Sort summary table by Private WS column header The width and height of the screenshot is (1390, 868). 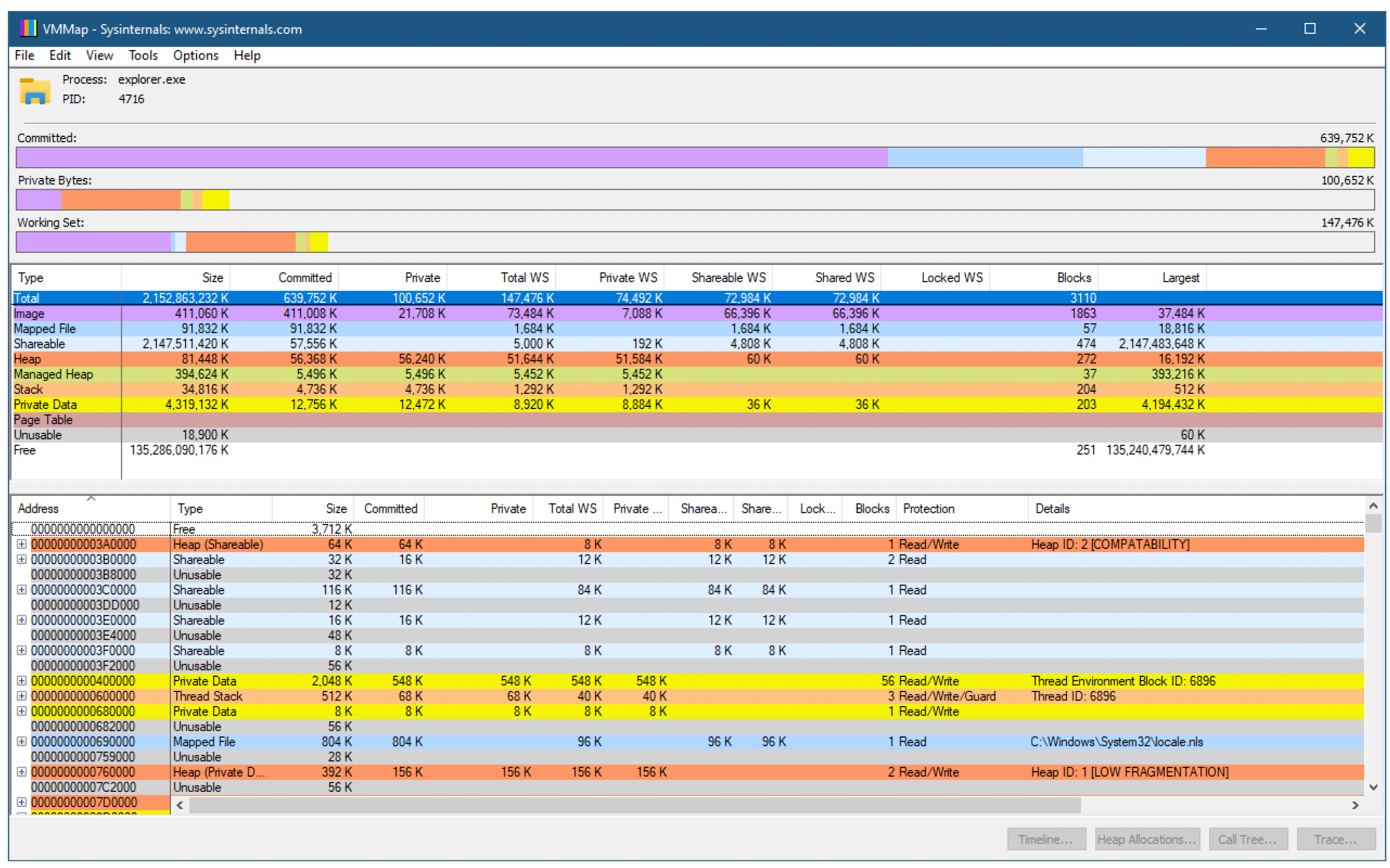click(x=610, y=277)
